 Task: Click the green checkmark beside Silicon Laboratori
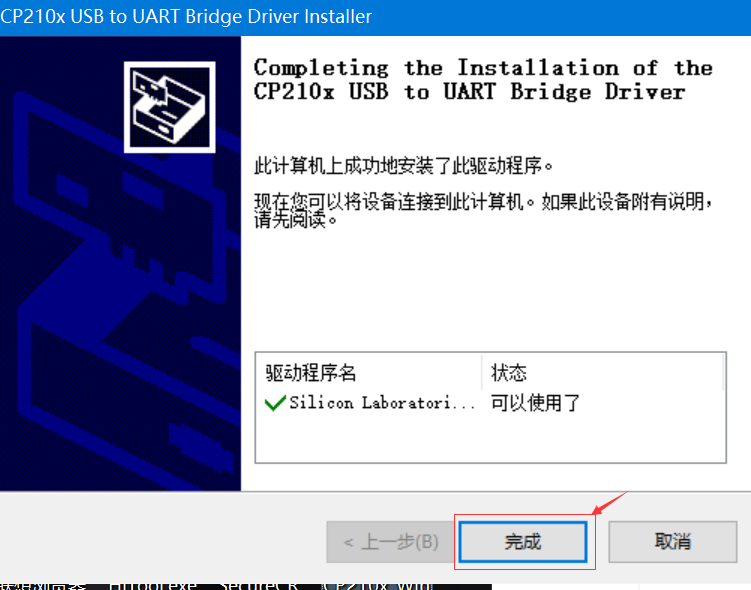(275, 403)
